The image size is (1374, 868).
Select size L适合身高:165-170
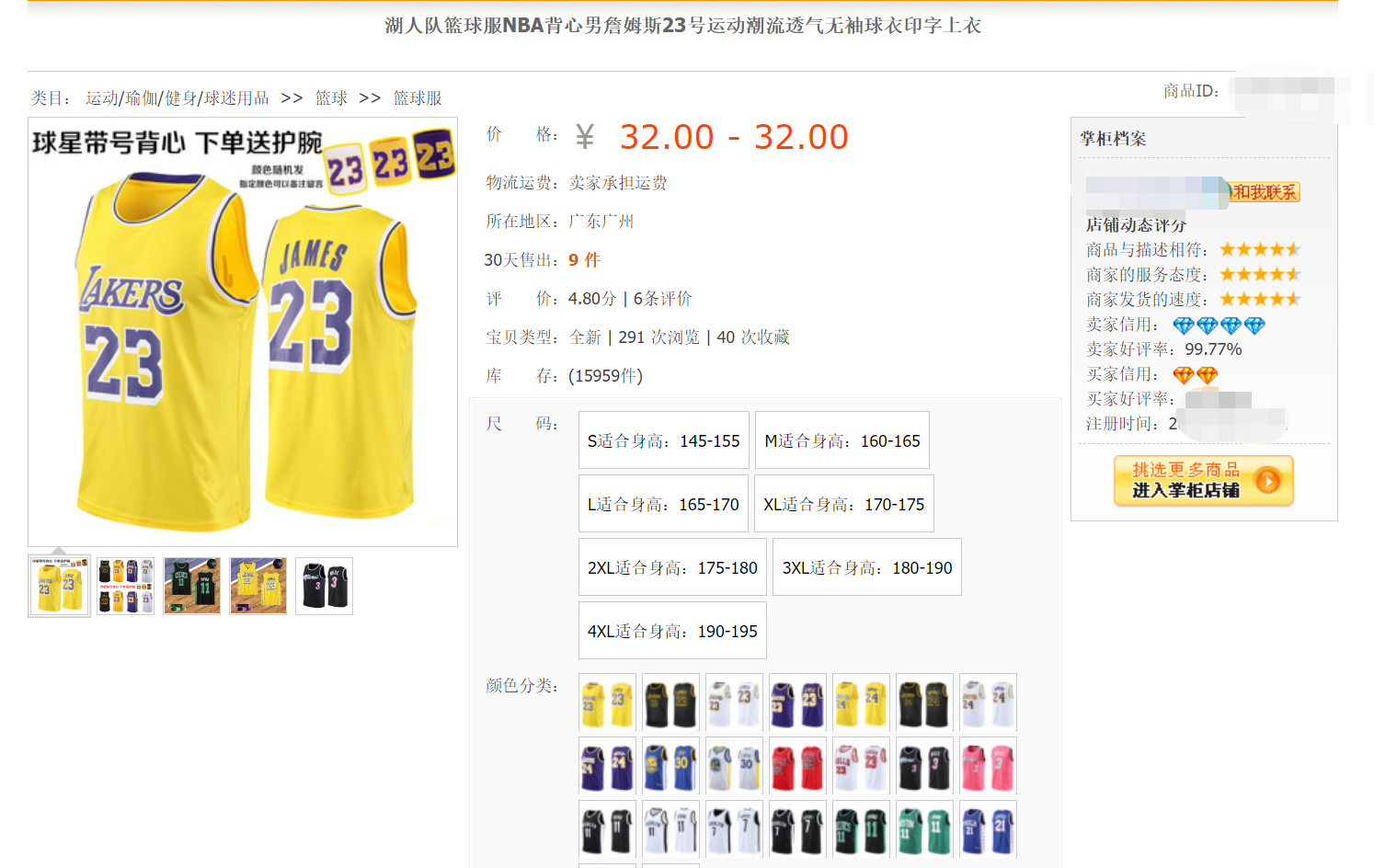coord(663,504)
